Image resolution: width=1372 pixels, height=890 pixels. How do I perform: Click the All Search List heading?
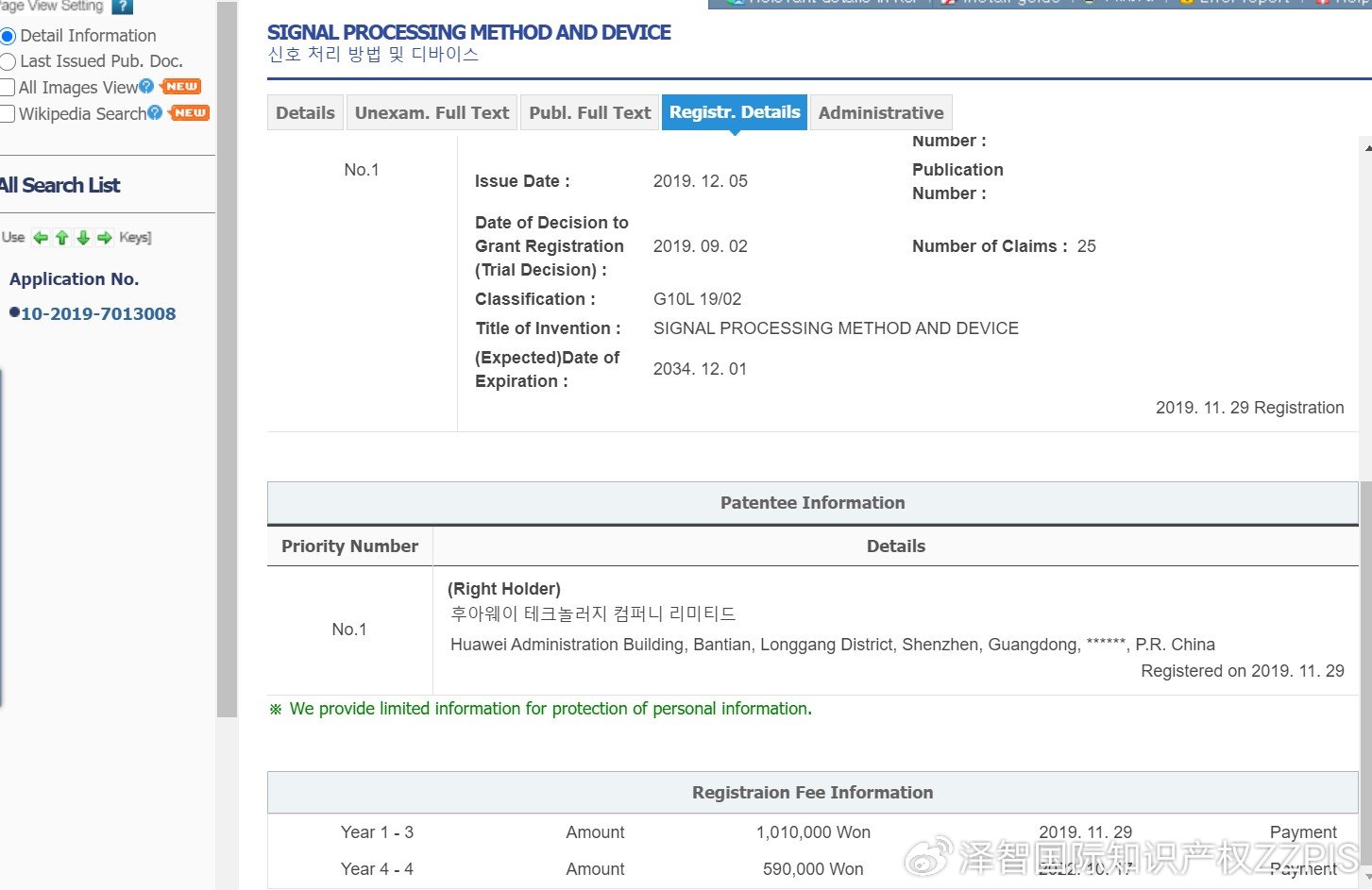tap(60, 186)
